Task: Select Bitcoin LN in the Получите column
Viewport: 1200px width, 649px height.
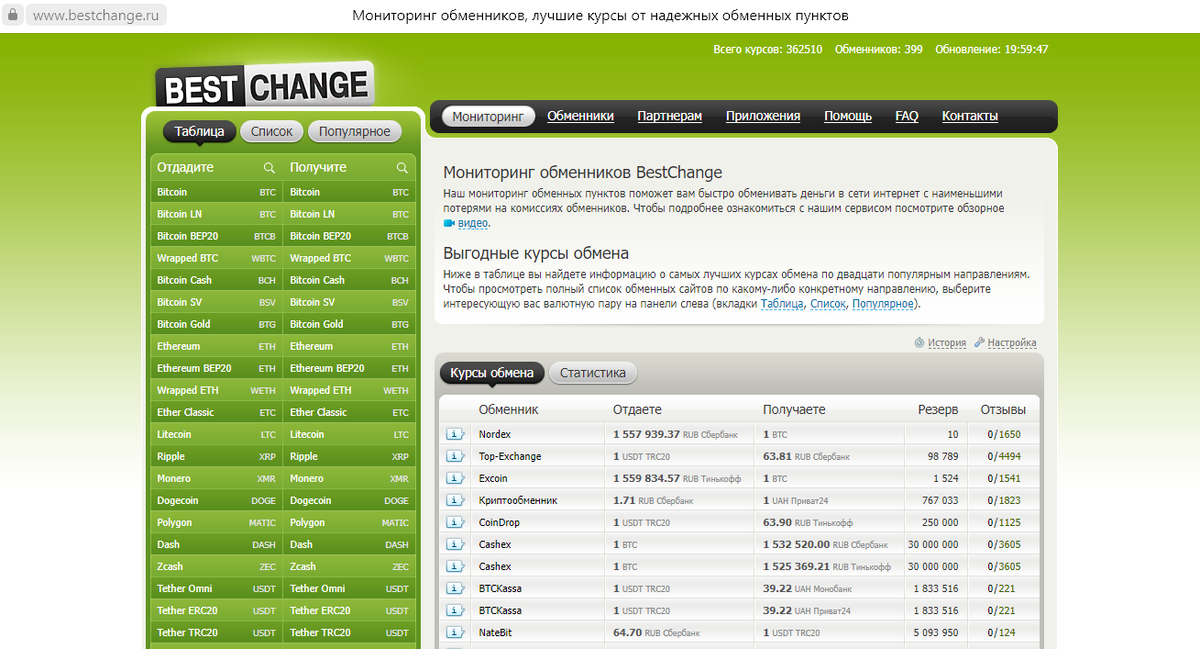Action: (349, 214)
